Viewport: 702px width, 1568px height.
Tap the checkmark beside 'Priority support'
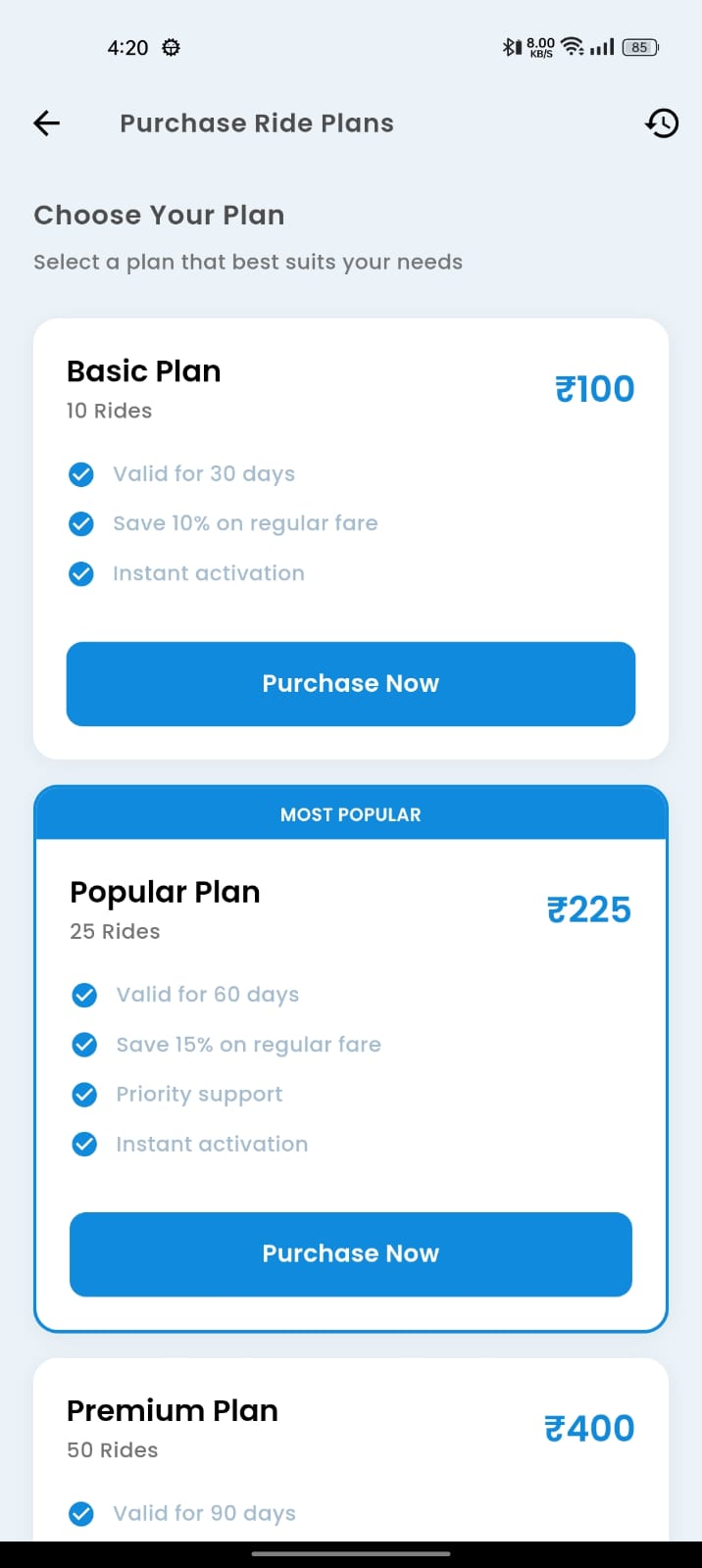[84, 1094]
